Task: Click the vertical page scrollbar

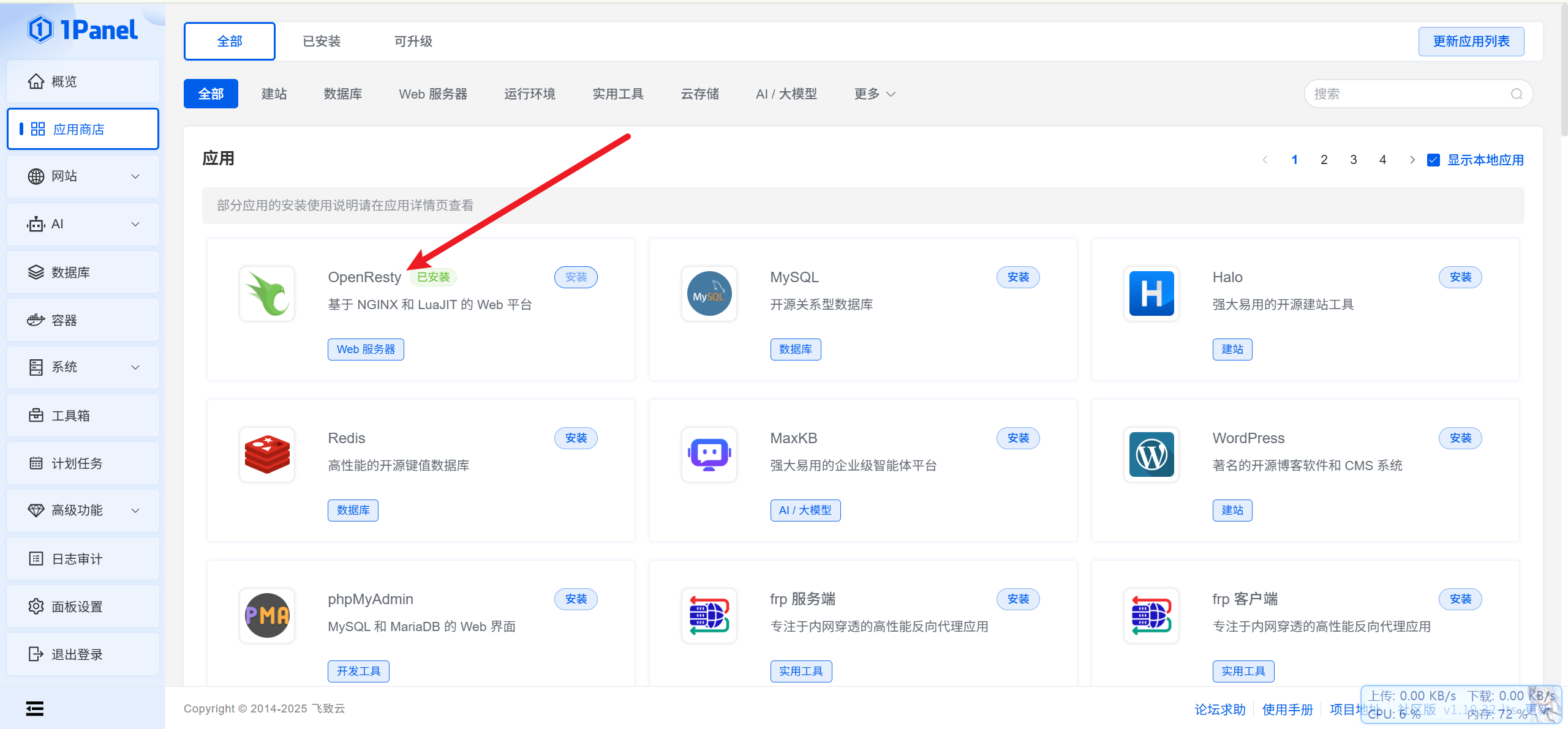Action: [x=1563, y=70]
